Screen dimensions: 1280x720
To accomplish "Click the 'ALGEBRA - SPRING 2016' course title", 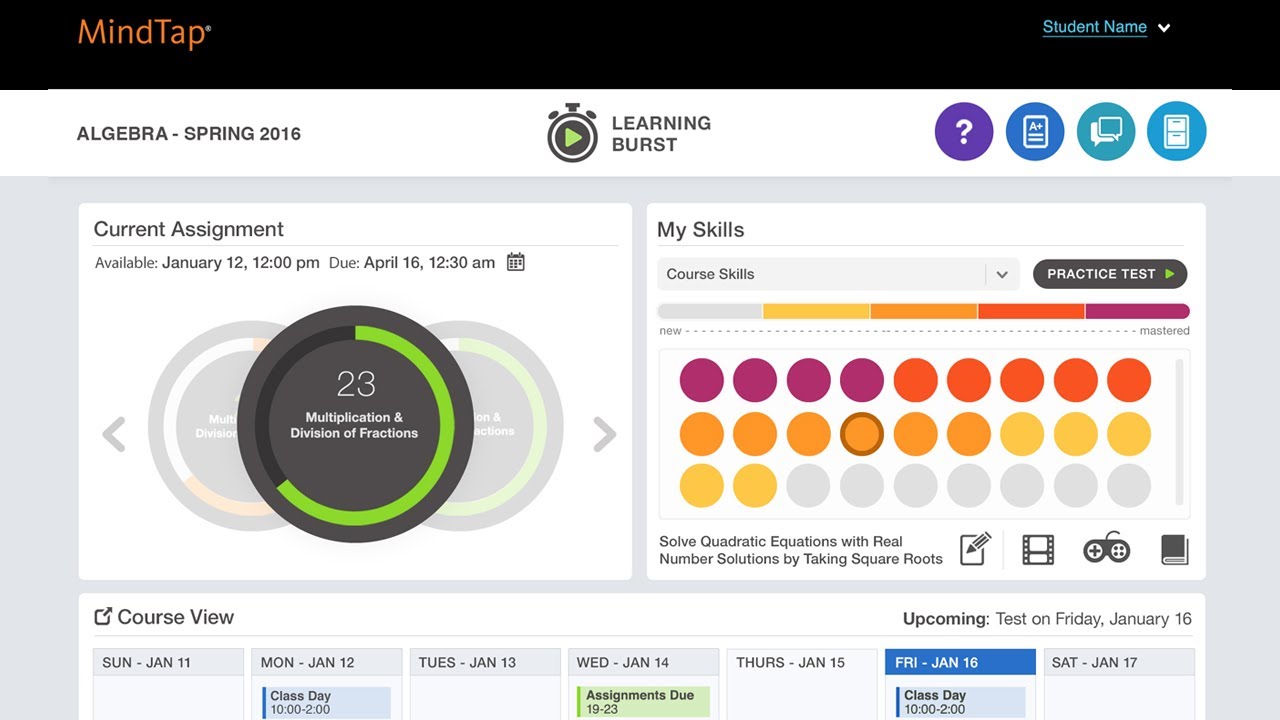I will pos(189,134).
